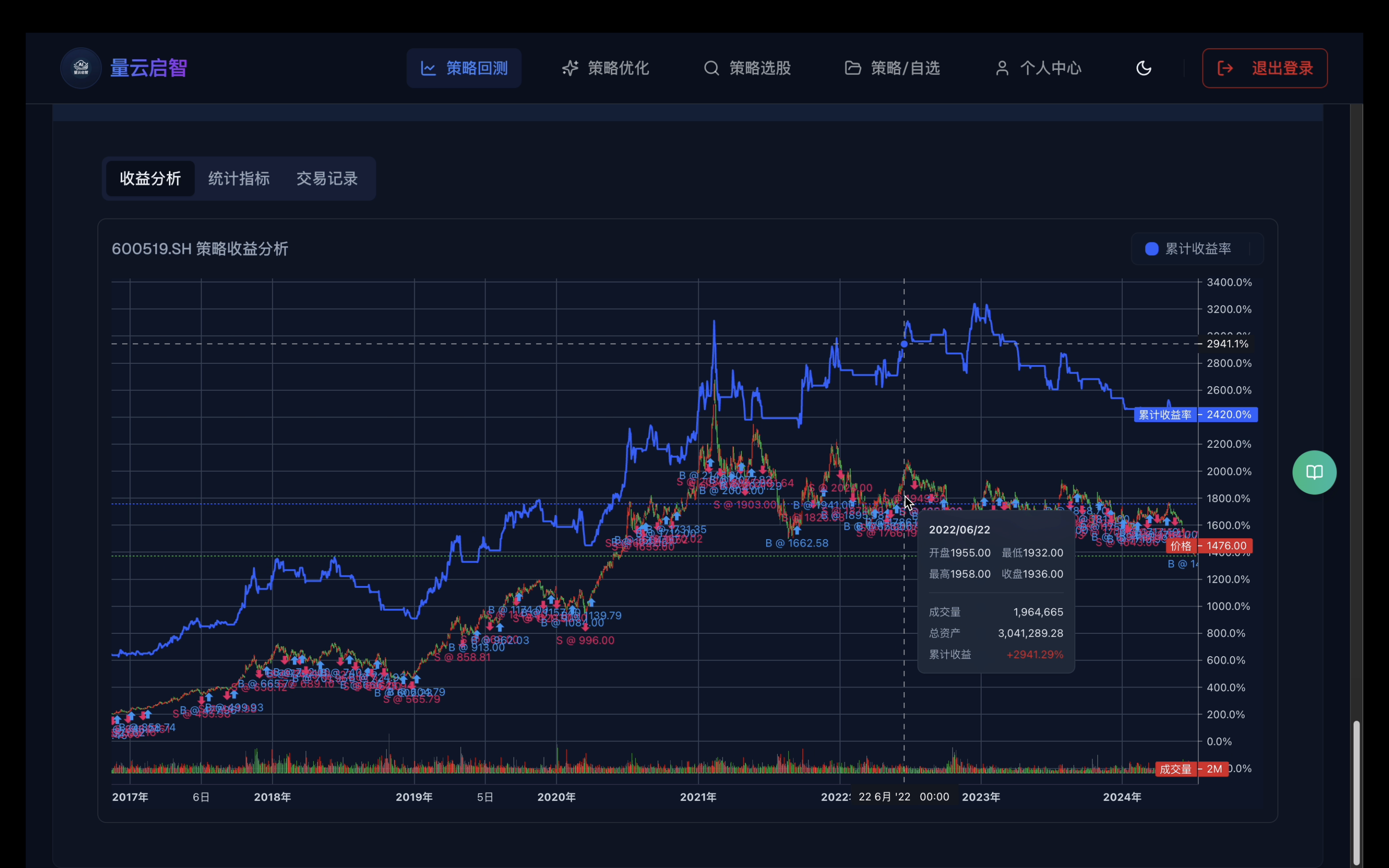1389x868 pixels.
Task: Click the 价格 1476.00 axis label
Action: click(1209, 546)
